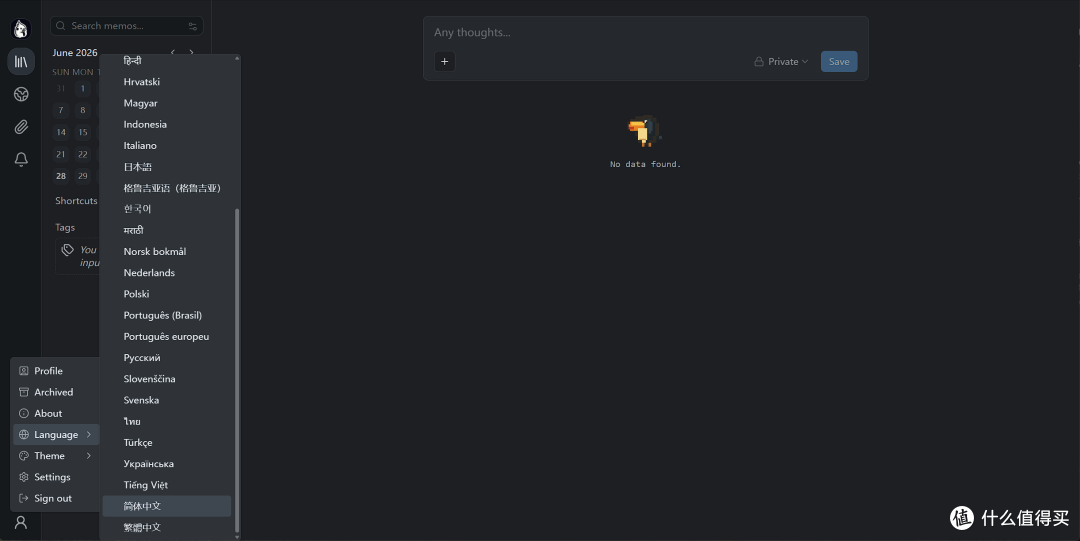This screenshot has width=1080, height=541.
Task: Select day 29 in calendar
Action: 83,176
